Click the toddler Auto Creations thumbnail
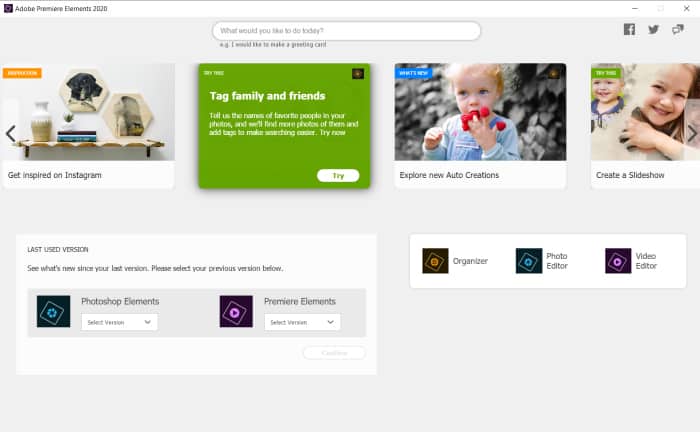This screenshot has height=432, width=700. point(480,112)
